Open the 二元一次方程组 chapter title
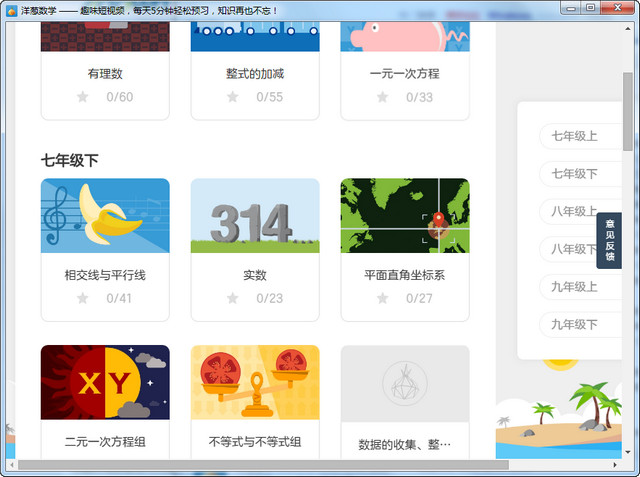 click(105, 442)
